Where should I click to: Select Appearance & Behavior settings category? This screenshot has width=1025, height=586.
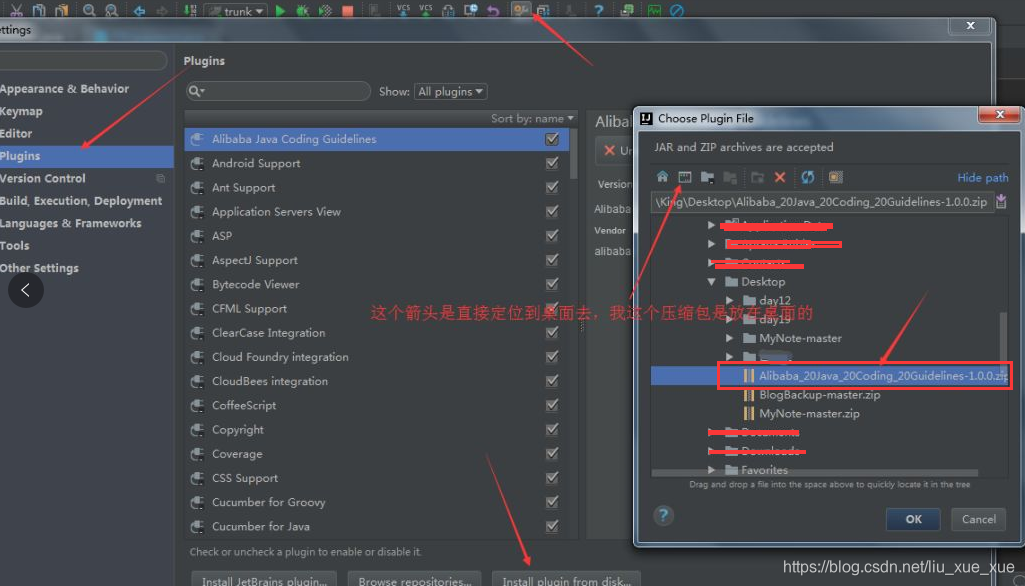(x=64, y=89)
